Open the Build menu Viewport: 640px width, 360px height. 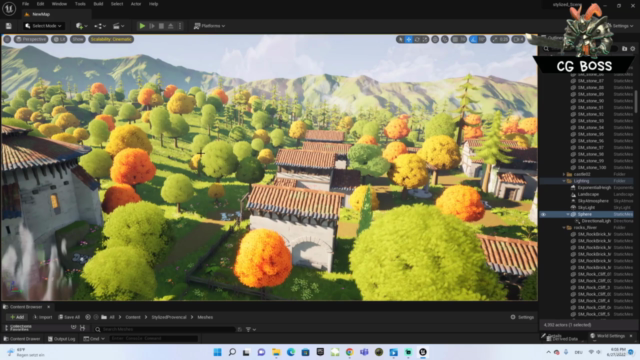(x=98, y=4)
